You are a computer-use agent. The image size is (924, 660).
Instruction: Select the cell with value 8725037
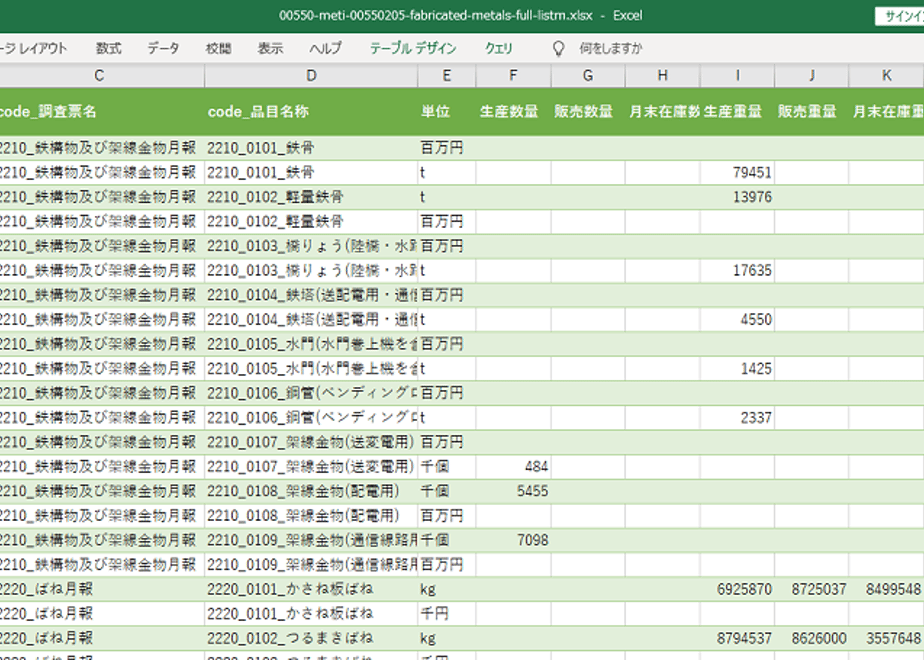(x=811, y=589)
